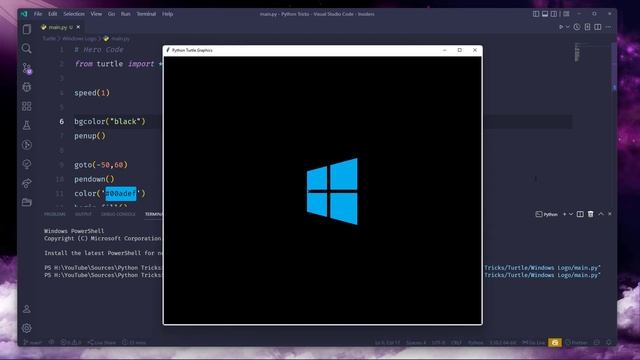This screenshot has height=360, width=640.
Task: Maximize the terminal panel with chevron
Action: [x=601, y=214]
